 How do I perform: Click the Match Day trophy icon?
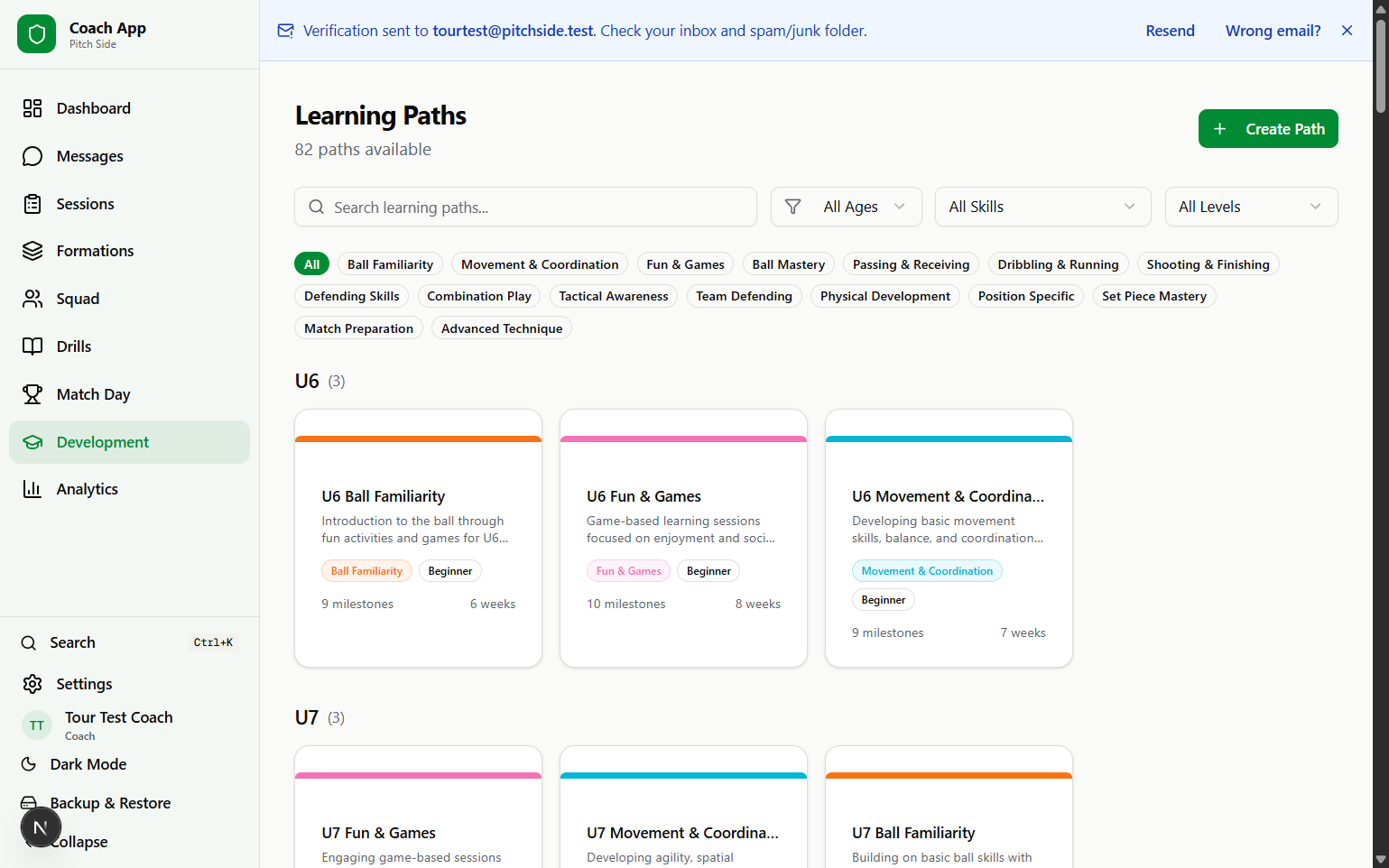(x=32, y=394)
